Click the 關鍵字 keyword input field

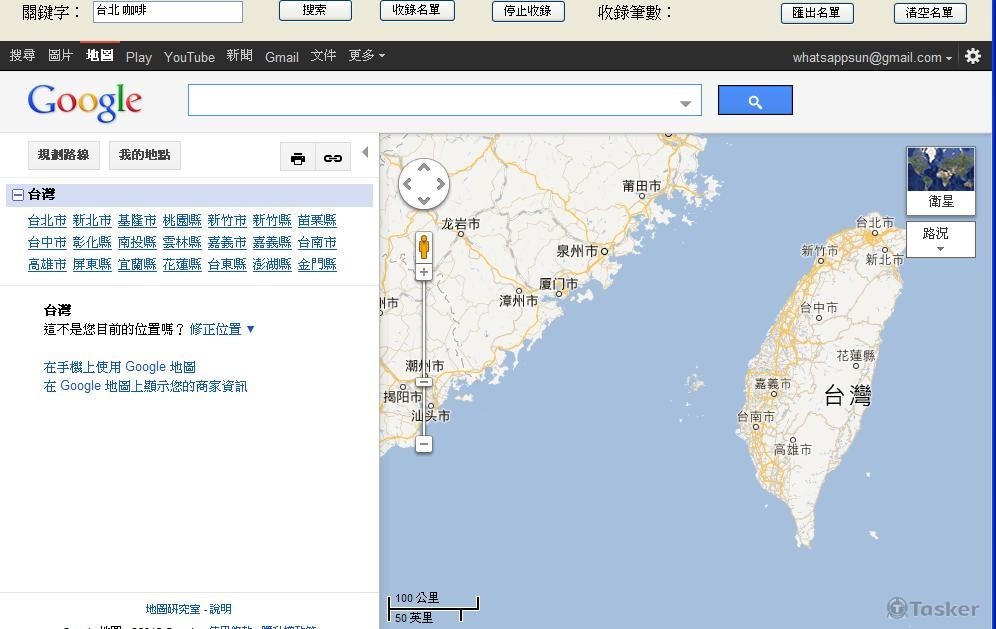pos(166,12)
